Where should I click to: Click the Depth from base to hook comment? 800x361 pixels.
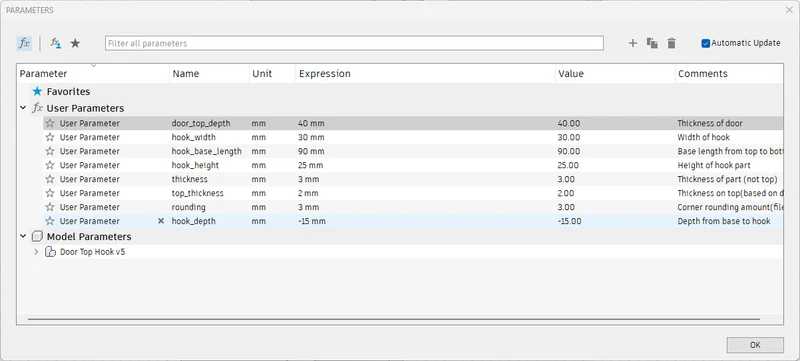(723, 221)
